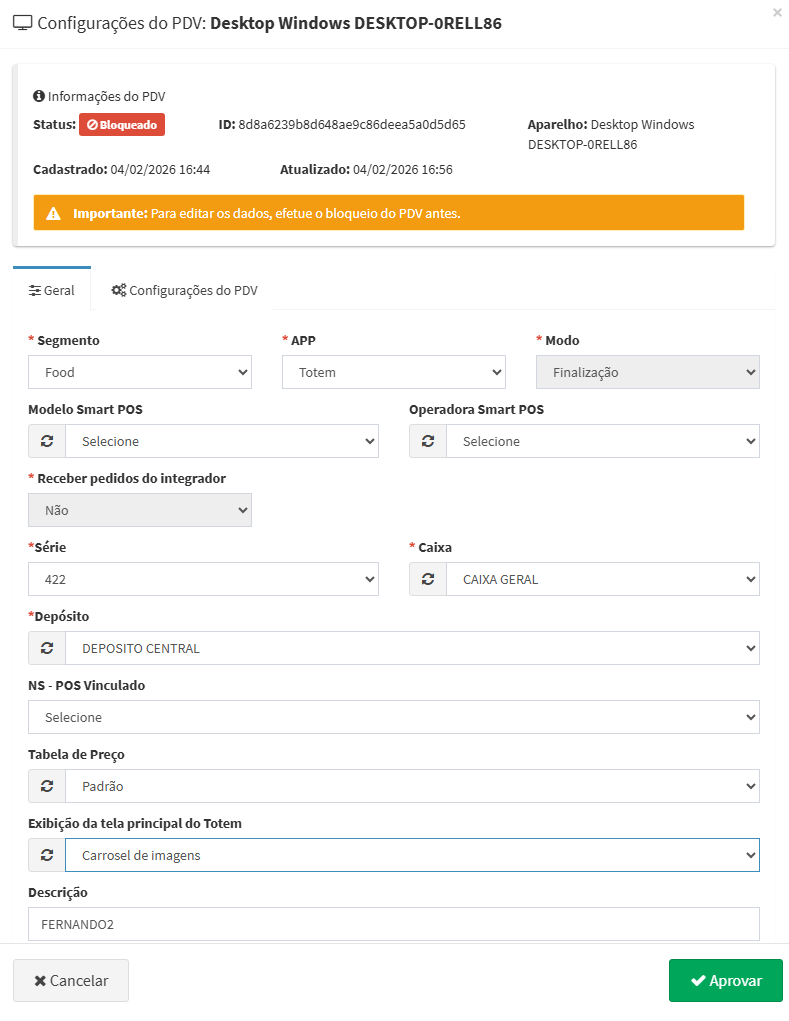Expand NS - POS Vinculado dropdown
Image resolution: width=789 pixels, height=1021 pixels.
pos(393,717)
